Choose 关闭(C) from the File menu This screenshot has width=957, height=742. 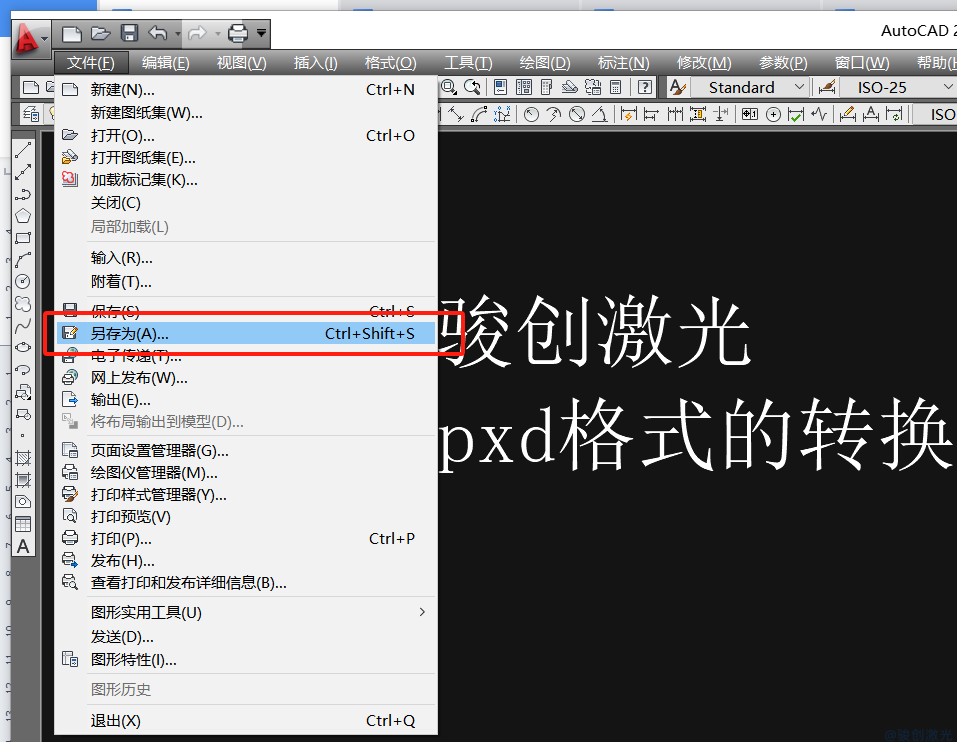tap(246, 203)
